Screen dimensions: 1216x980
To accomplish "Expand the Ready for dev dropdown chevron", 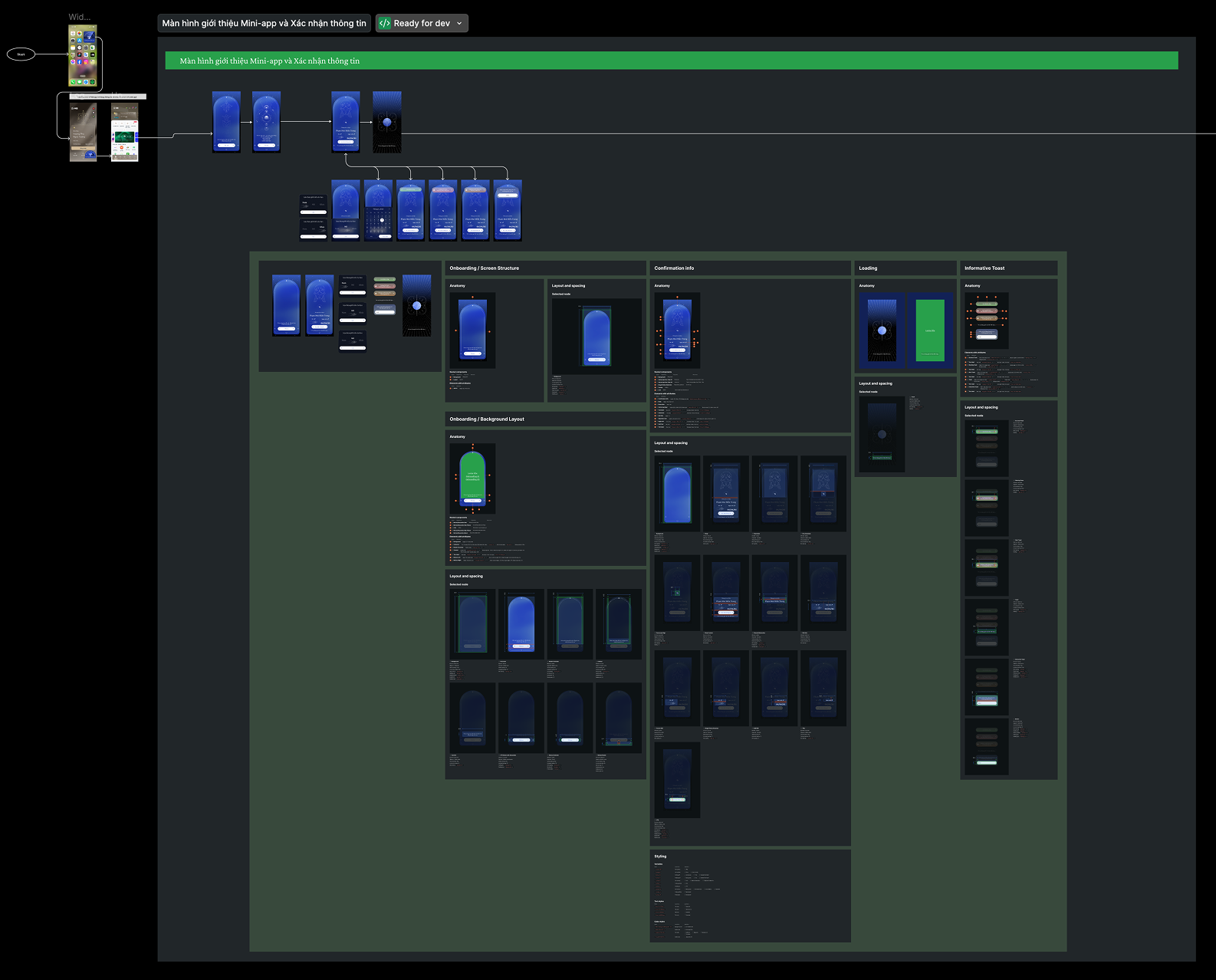I will pos(459,24).
